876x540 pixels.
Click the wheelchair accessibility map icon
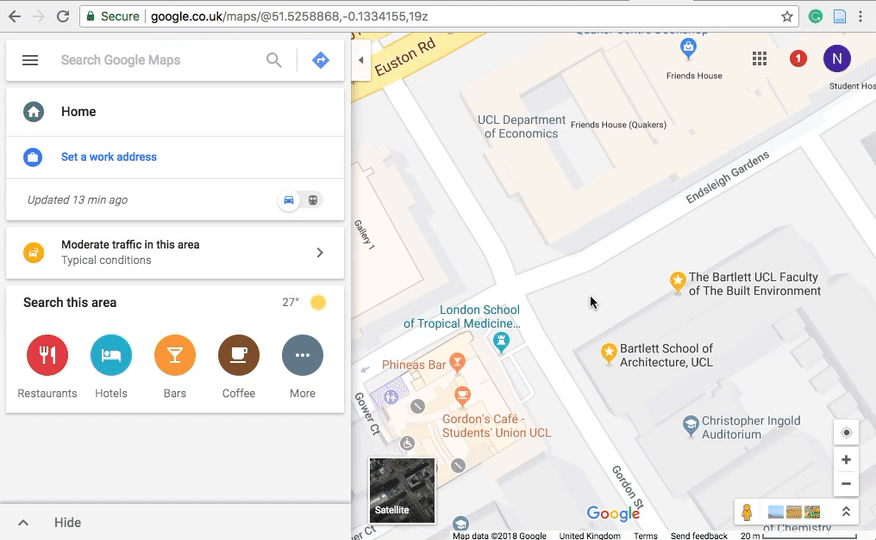[407, 443]
